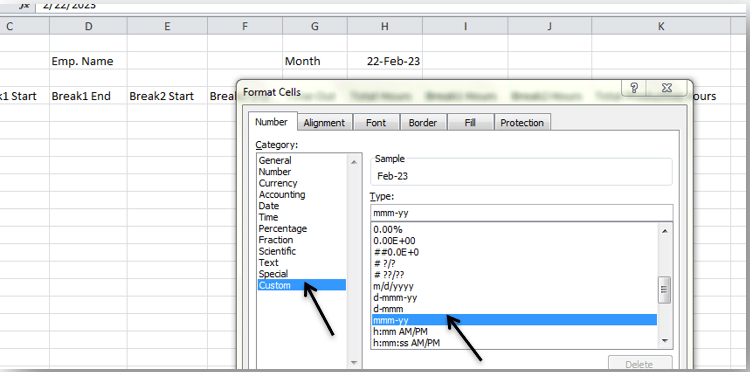Close the Format Cells dialog
The height and width of the screenshot is (372, 750).
point(667,88)
